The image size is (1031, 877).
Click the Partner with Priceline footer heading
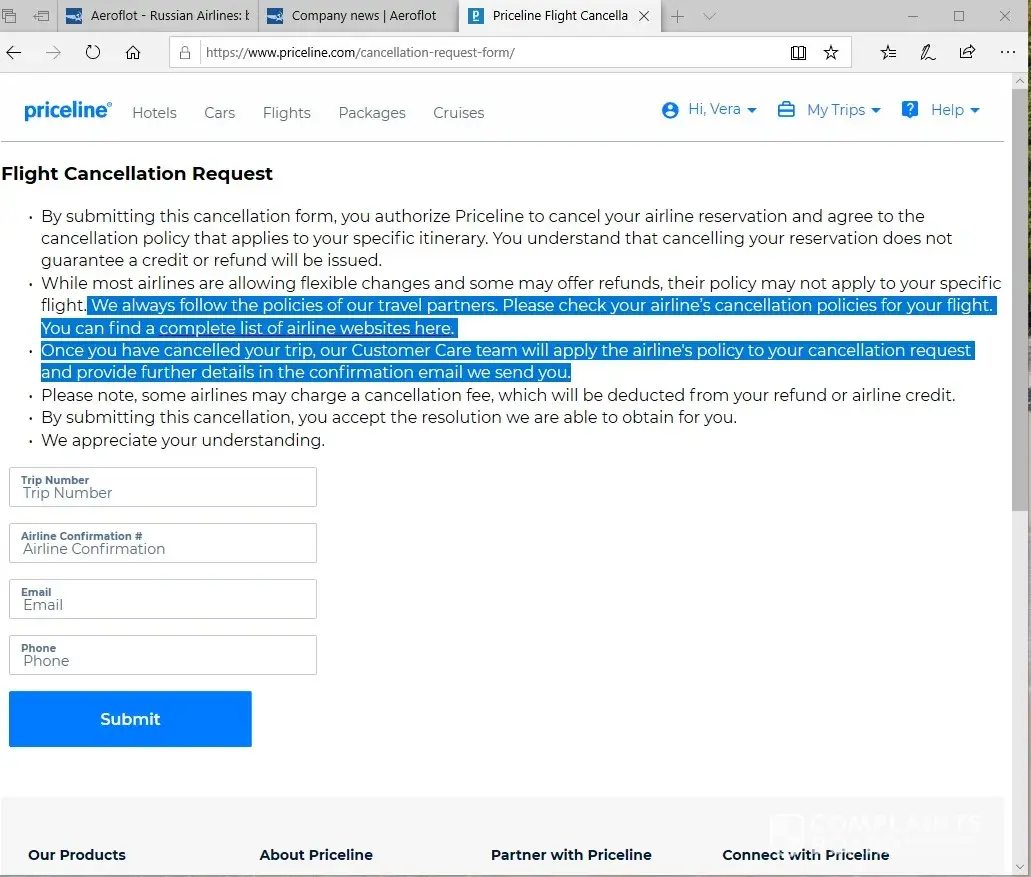coord(571,855)
